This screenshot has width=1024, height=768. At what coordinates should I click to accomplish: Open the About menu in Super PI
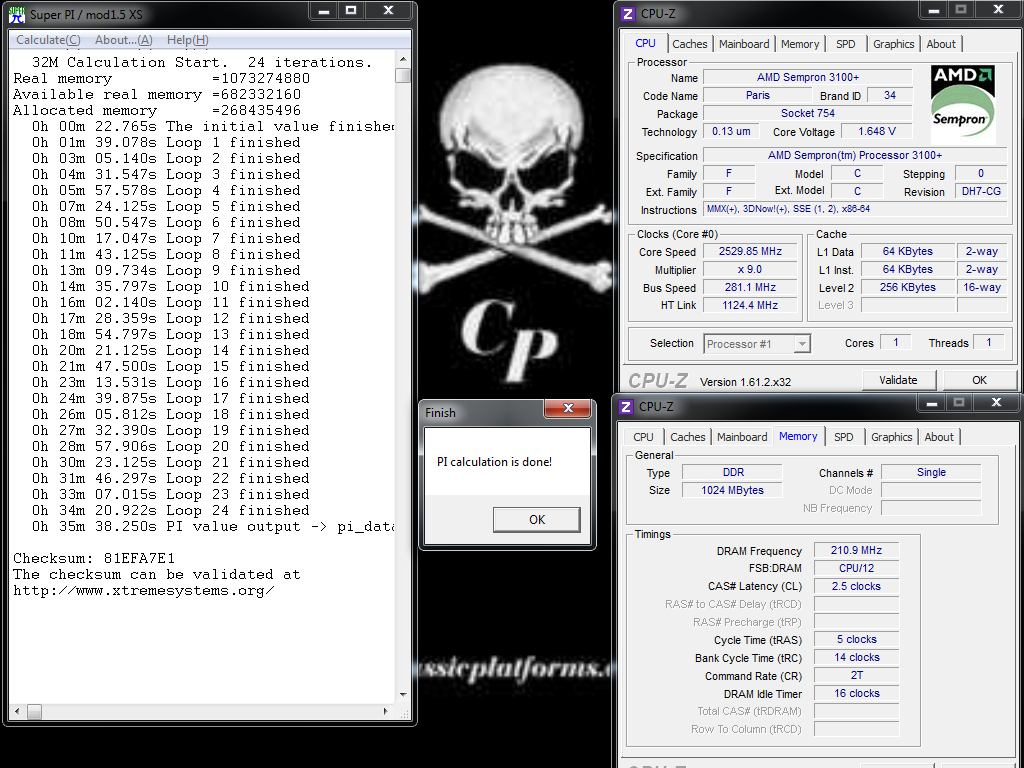click(x=123, y=40)
